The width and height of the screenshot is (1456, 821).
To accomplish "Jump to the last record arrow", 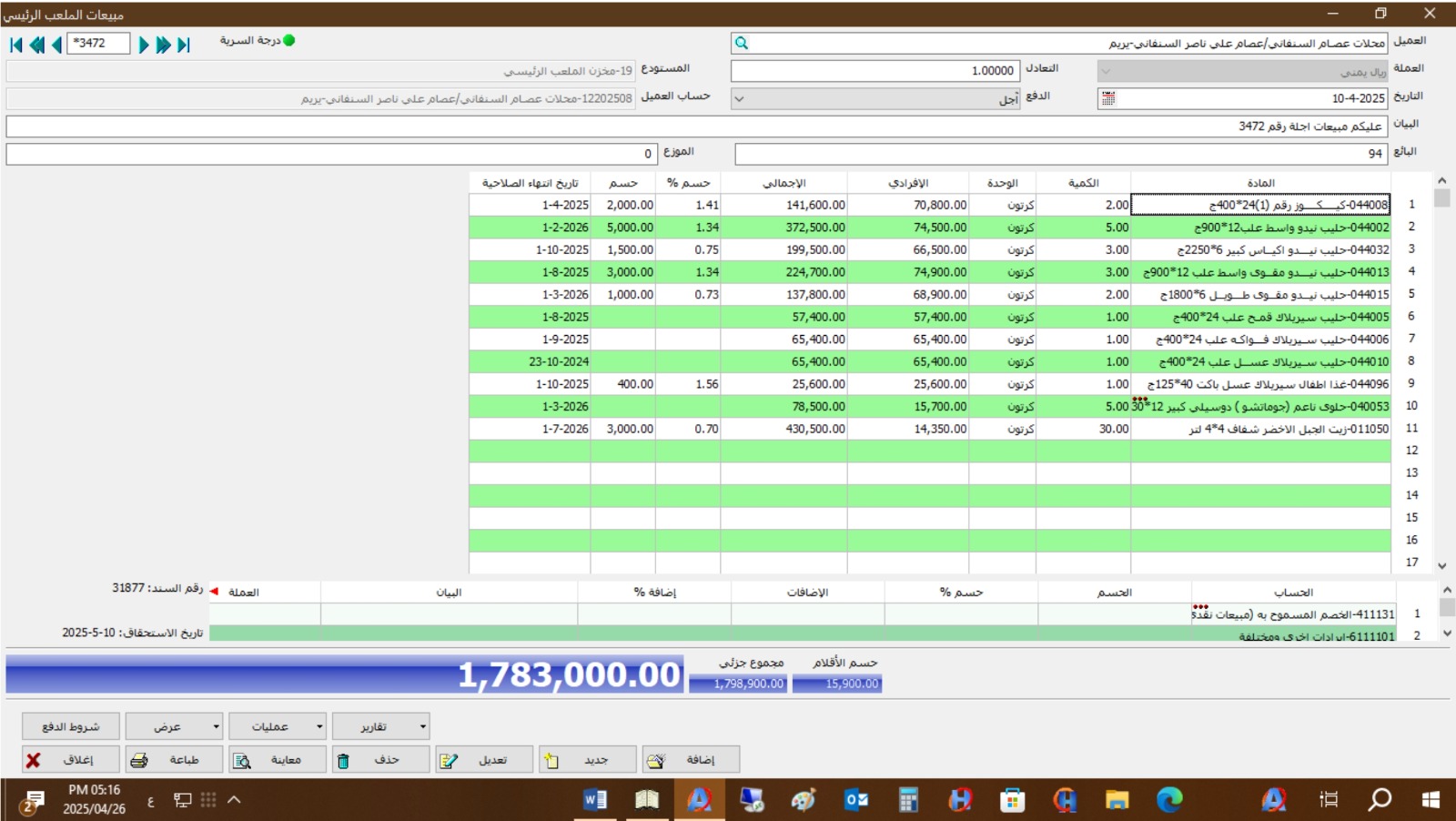I will coord(184,45).
